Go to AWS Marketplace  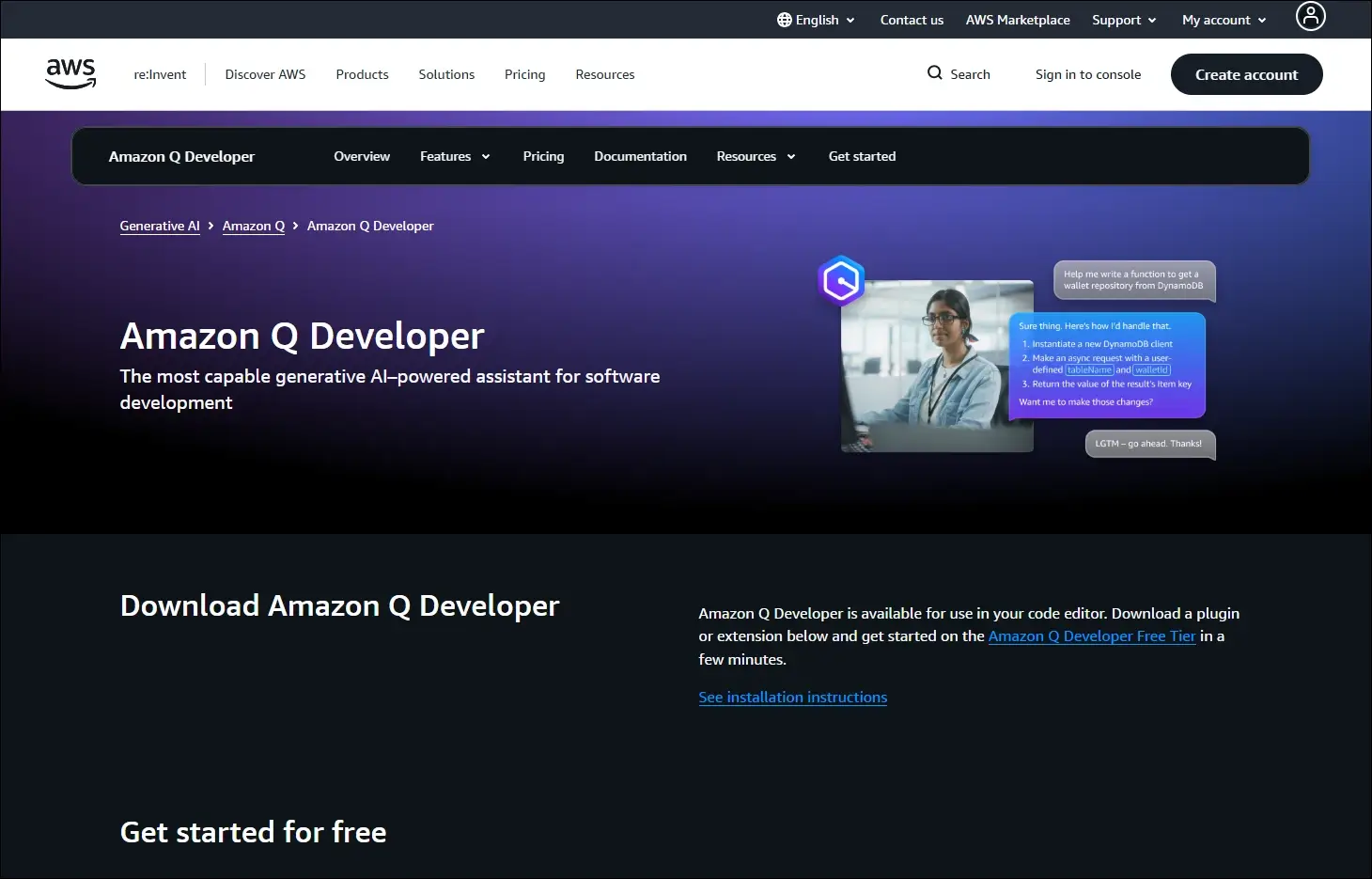point(1018,20)
